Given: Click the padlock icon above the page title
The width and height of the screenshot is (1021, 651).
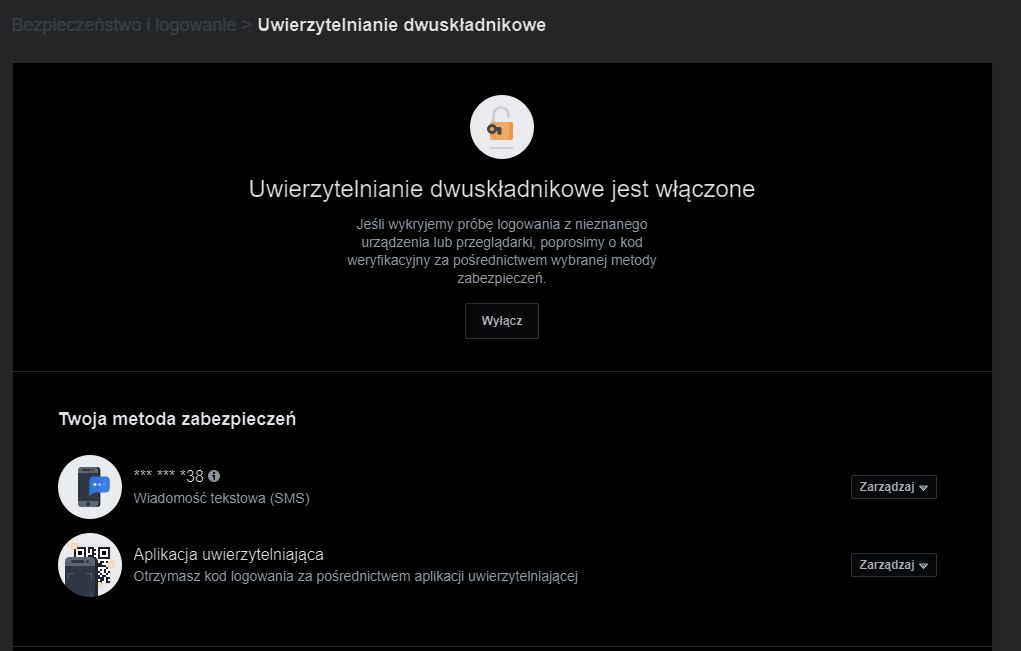Looking at the screenshot, I should point(501,126).
